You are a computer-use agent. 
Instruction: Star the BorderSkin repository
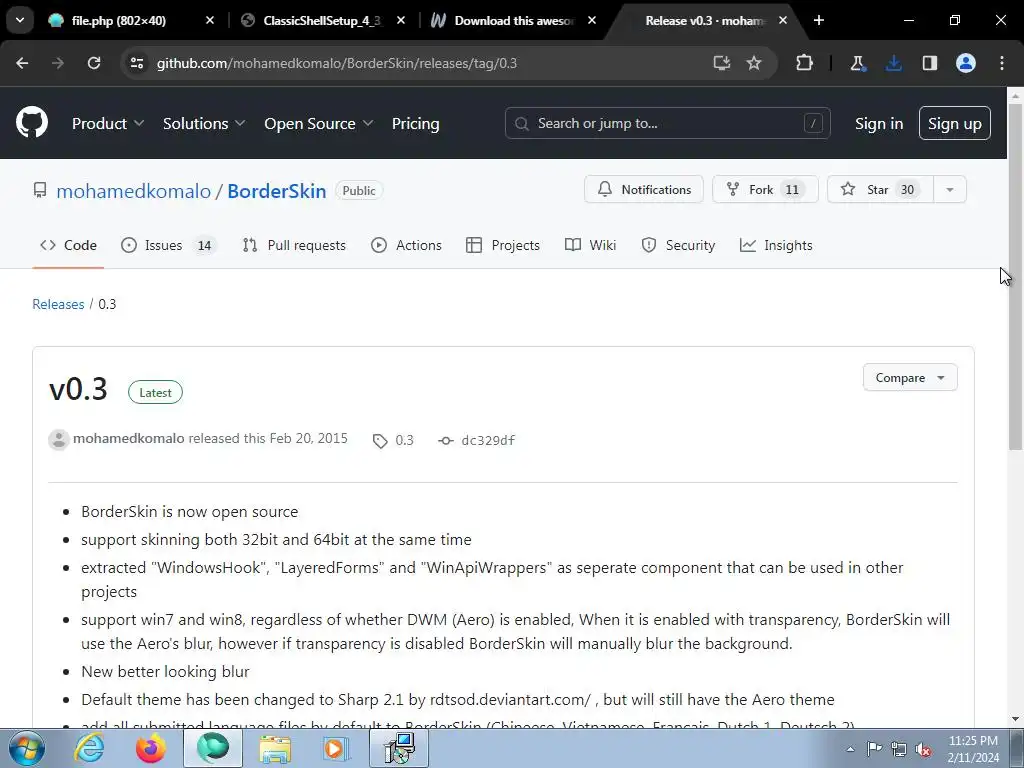pos(880,189)
